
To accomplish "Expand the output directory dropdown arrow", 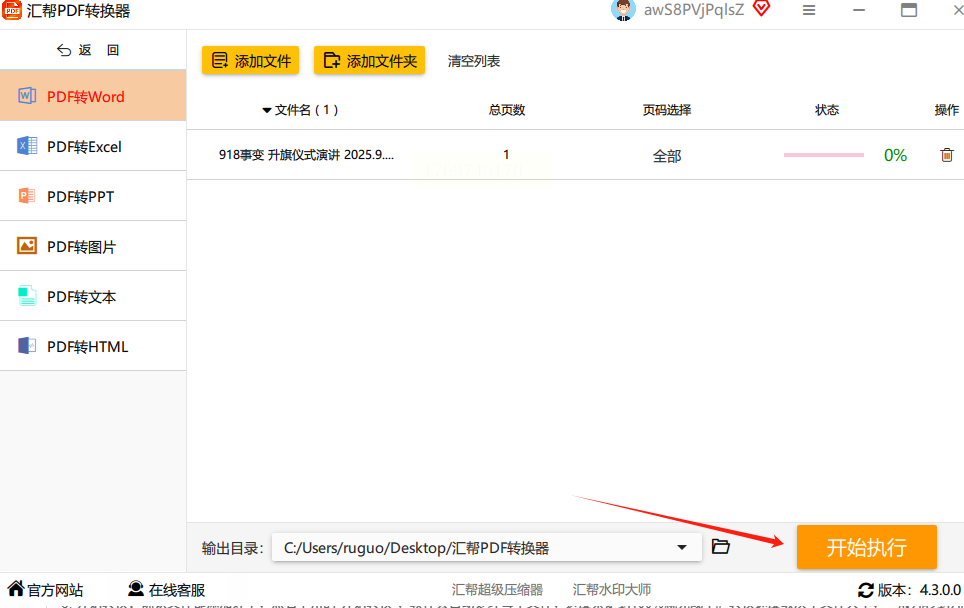I will pyautogui.click(x=682, y=547).
